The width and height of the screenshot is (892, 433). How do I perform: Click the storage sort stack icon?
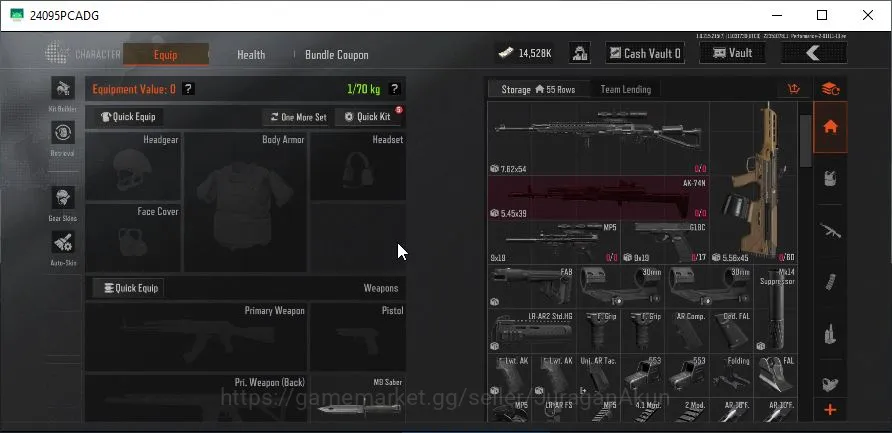831,89
